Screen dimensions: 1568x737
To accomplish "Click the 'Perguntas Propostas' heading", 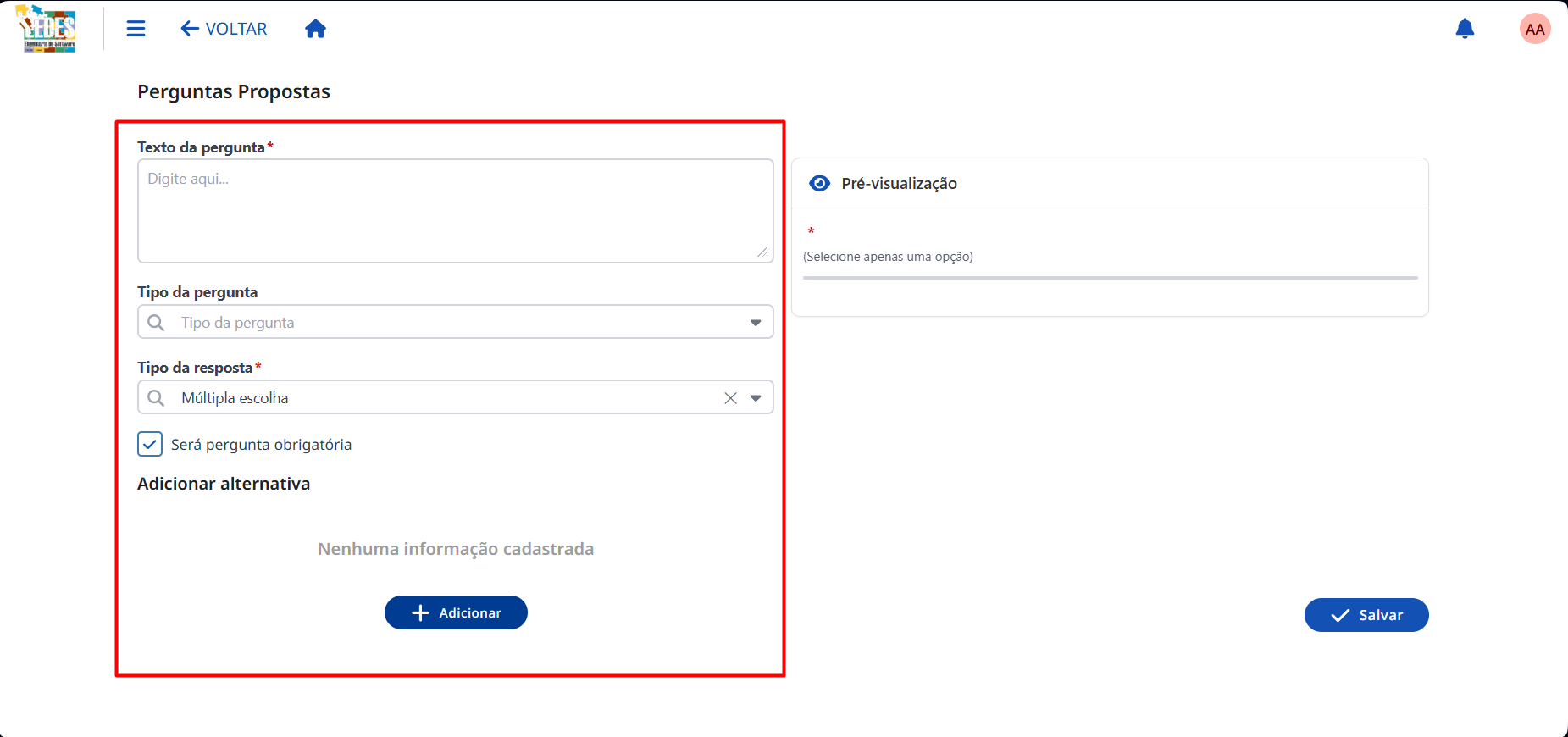I will (234, 91).
